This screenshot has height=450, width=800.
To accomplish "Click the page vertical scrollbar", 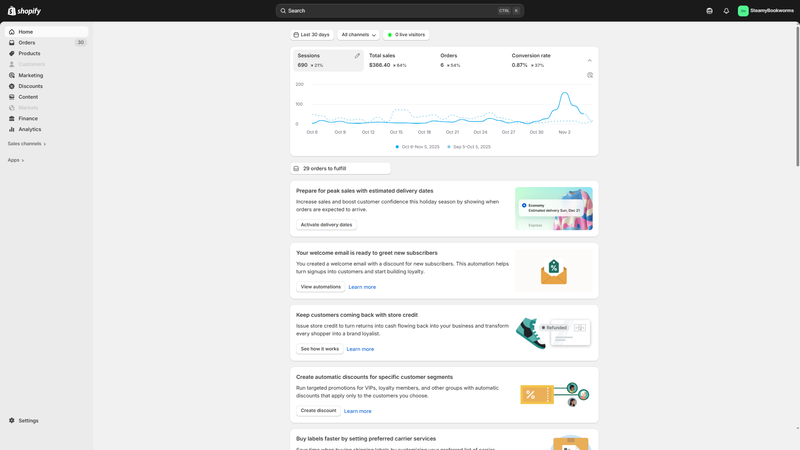I will coord(797,96).
